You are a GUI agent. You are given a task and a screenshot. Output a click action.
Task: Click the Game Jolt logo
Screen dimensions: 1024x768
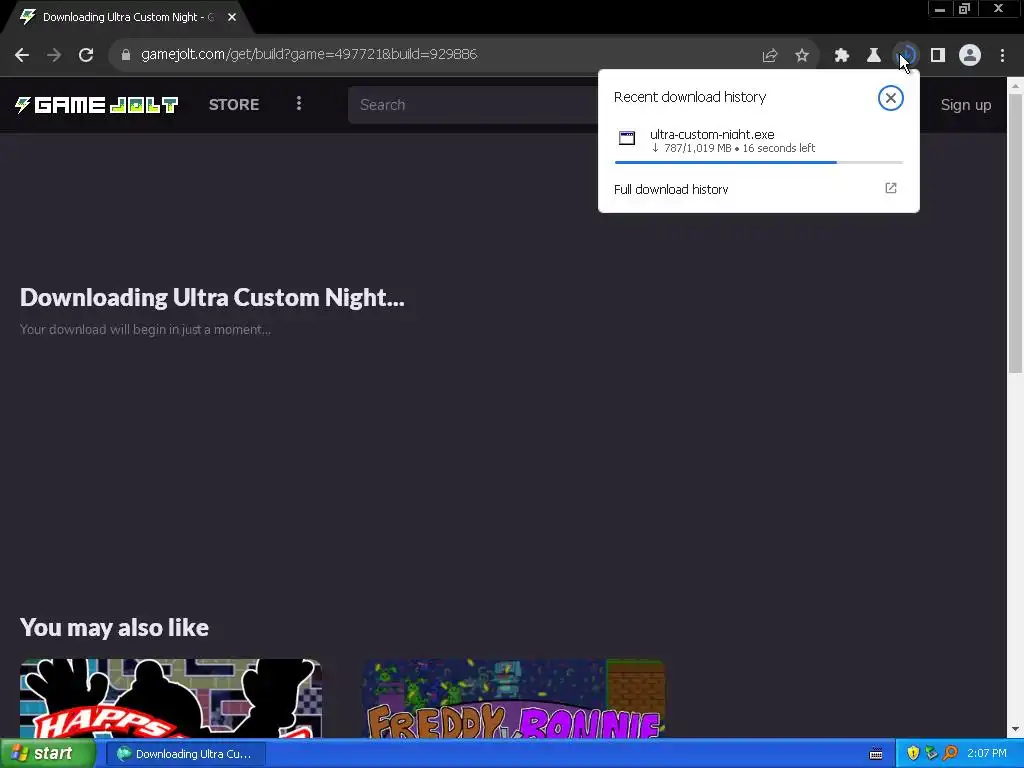97,104
